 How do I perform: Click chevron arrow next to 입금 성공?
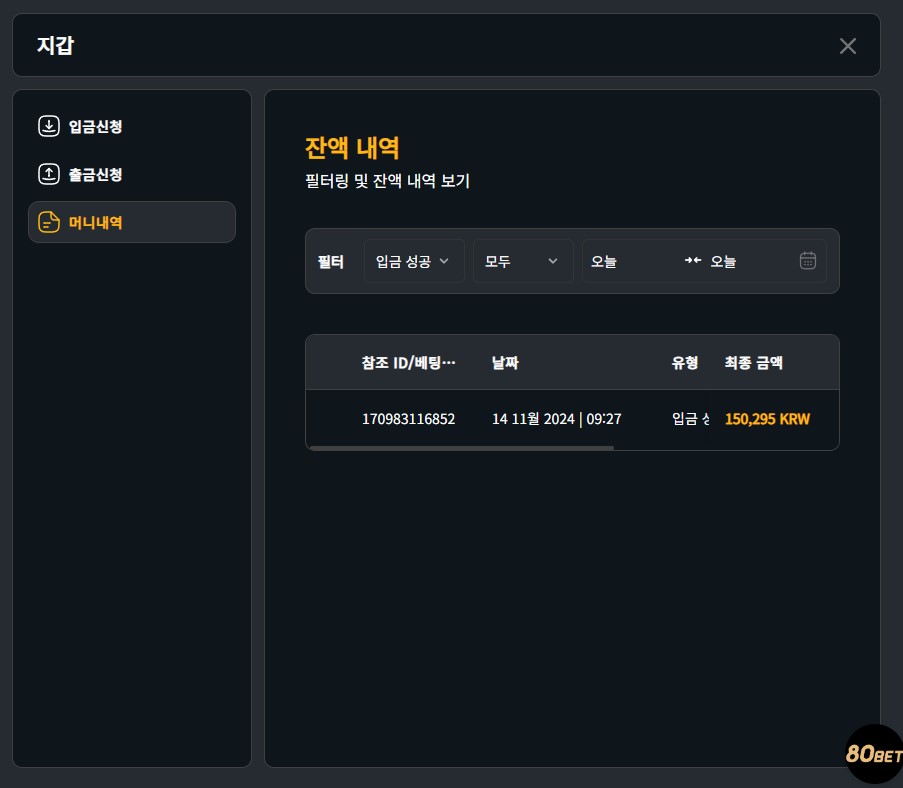[444, 261]
